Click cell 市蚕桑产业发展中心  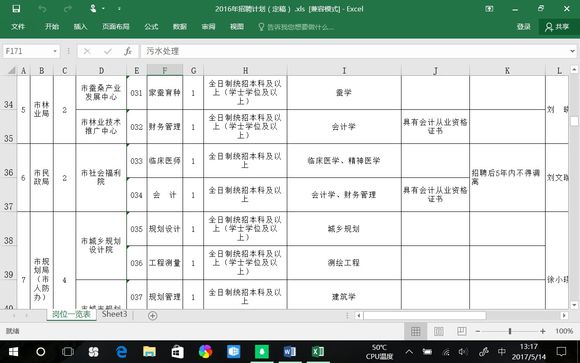[x=101, y=93]
